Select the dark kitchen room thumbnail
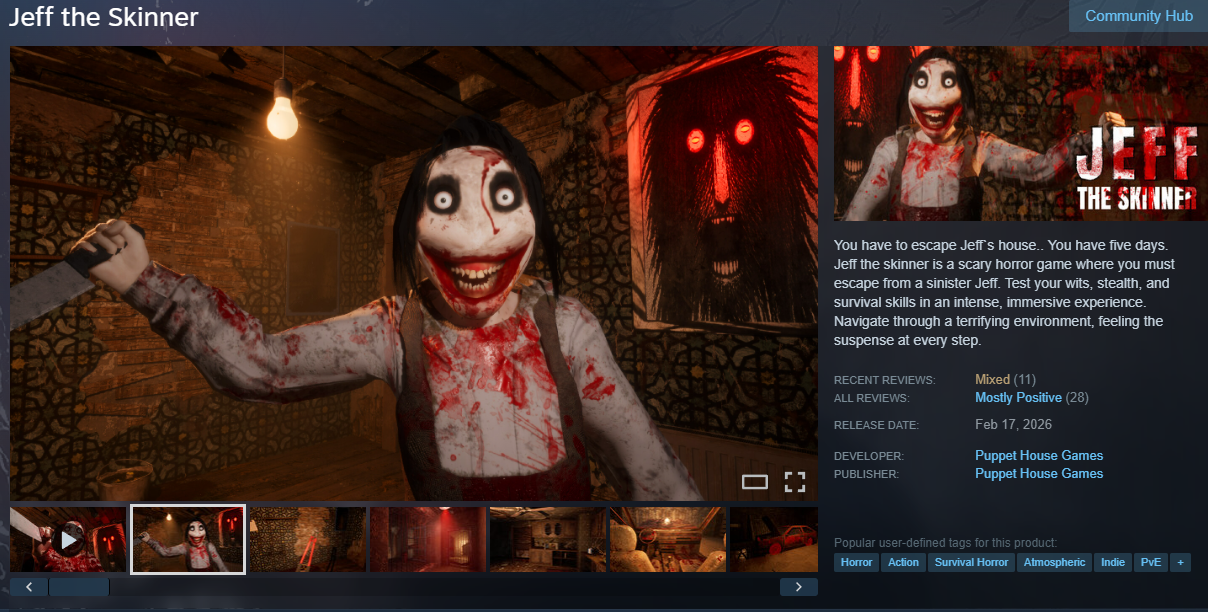The height and width of the screenshot is (612, 1208). pos(547,540)
